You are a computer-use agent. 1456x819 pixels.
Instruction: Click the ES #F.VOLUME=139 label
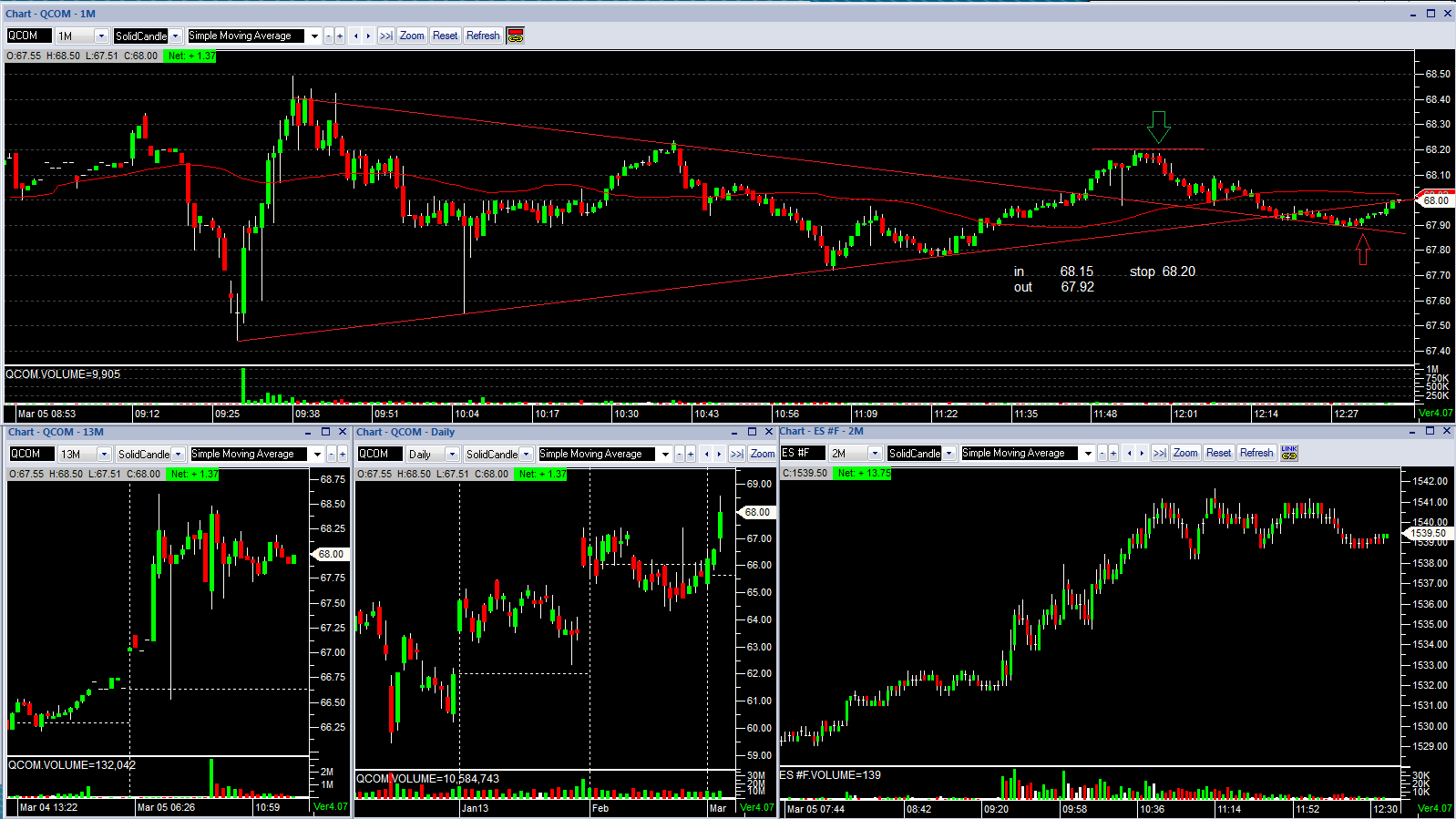click(x=830, y=775)
